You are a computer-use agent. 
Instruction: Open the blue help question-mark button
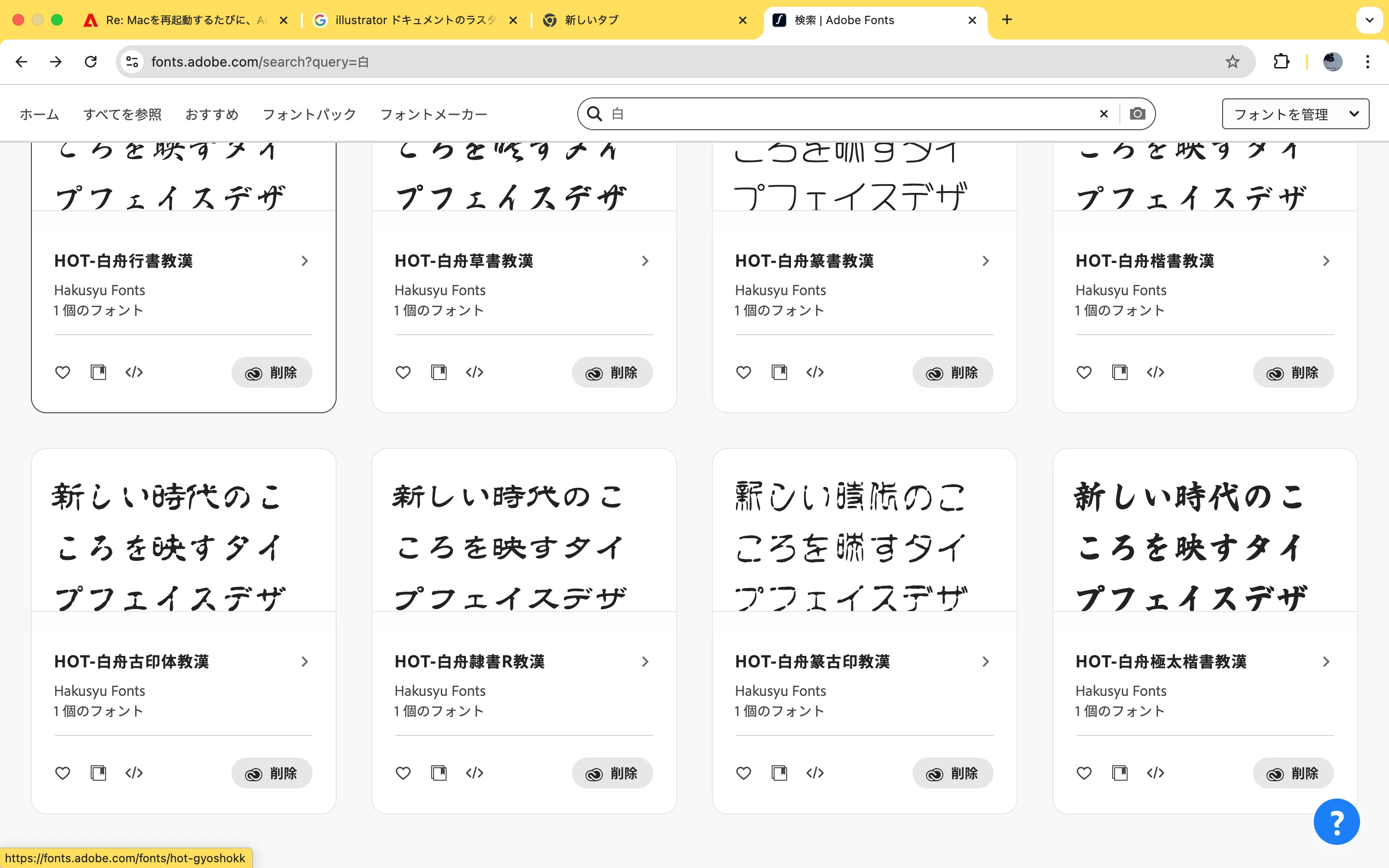point(1336,822)
